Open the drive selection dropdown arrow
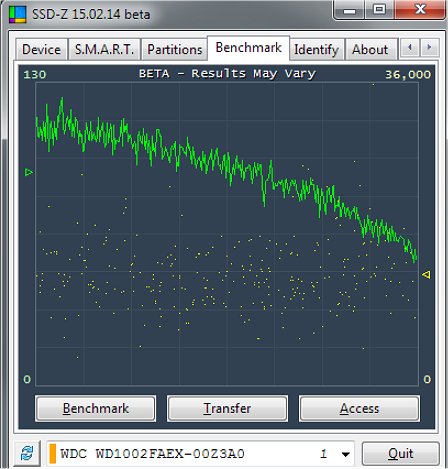Image resolution: width=448 pixels, height=469 pixels. [346, 454]
